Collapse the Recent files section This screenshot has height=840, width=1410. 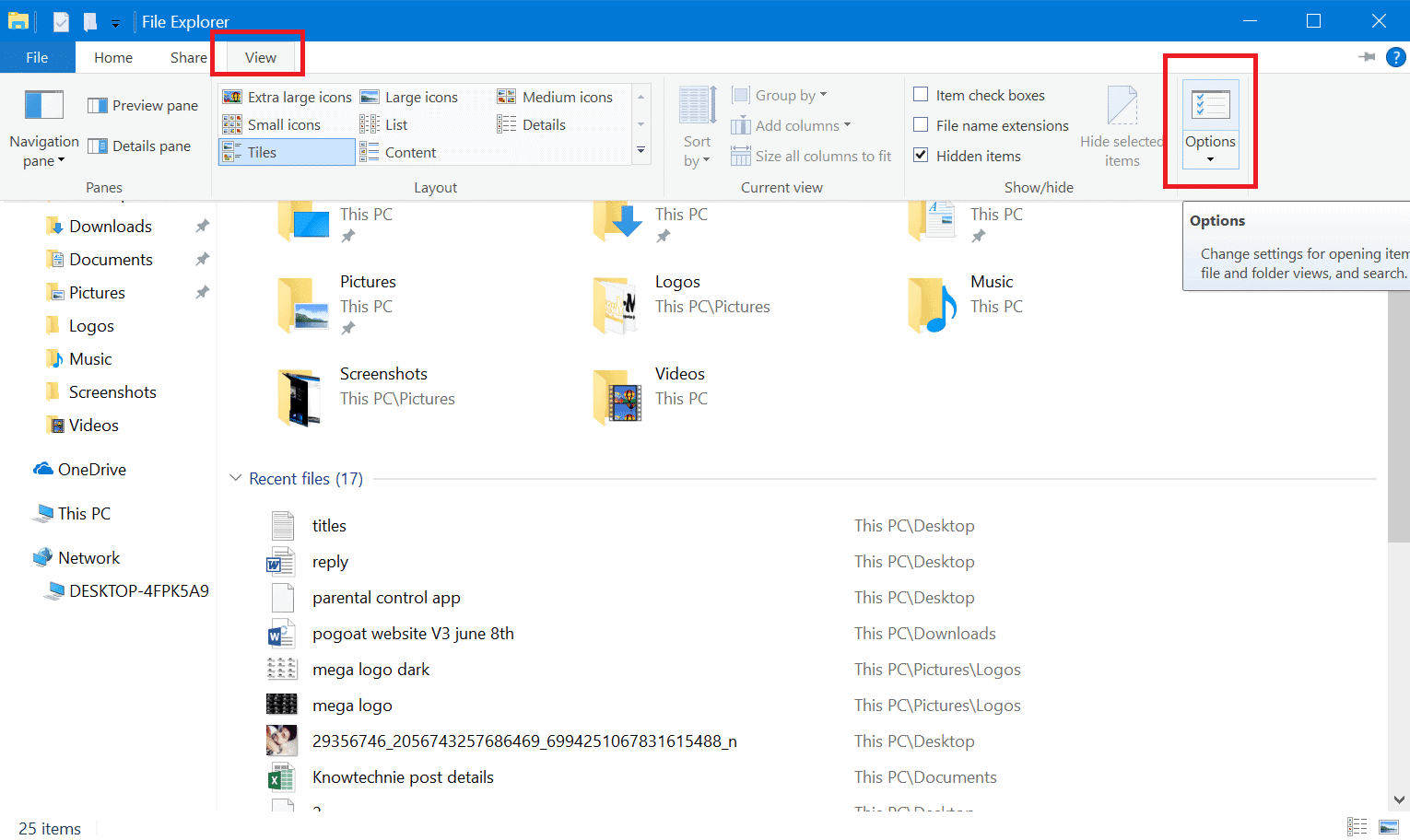click(x=235, y=478)
